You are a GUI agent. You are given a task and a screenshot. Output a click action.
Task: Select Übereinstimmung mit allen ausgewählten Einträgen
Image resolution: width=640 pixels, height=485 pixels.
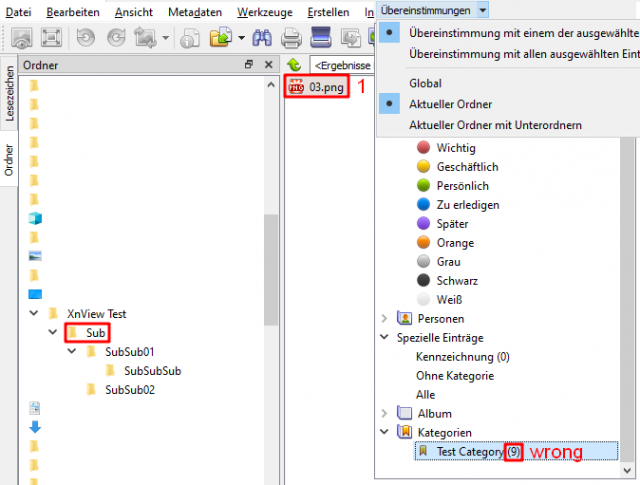524,54
